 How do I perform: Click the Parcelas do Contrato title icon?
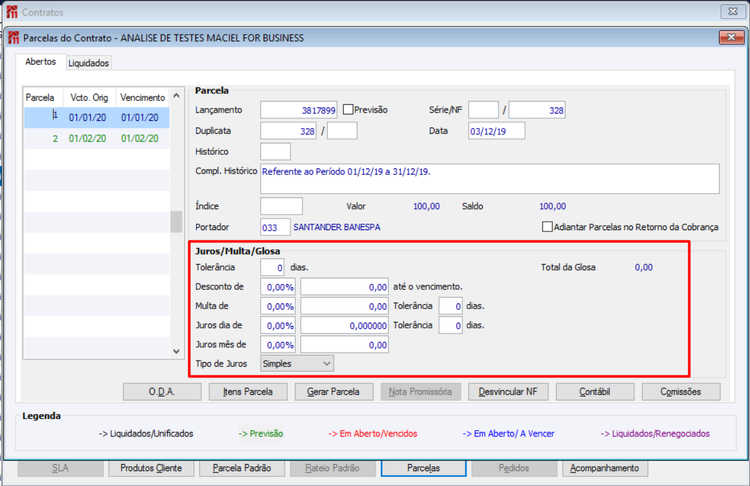(x=13, y=38)
